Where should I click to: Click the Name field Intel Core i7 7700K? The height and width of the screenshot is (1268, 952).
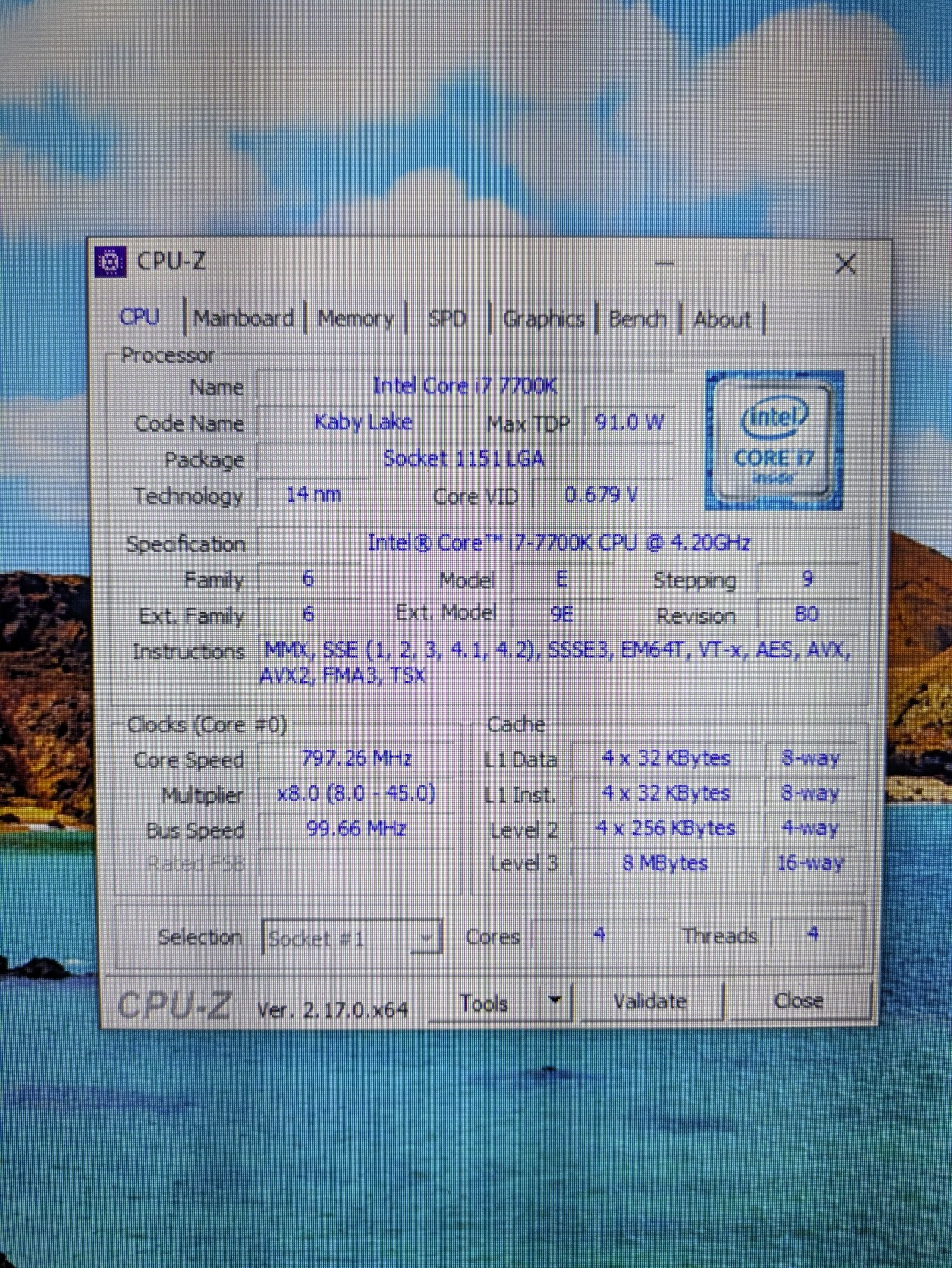464,385
